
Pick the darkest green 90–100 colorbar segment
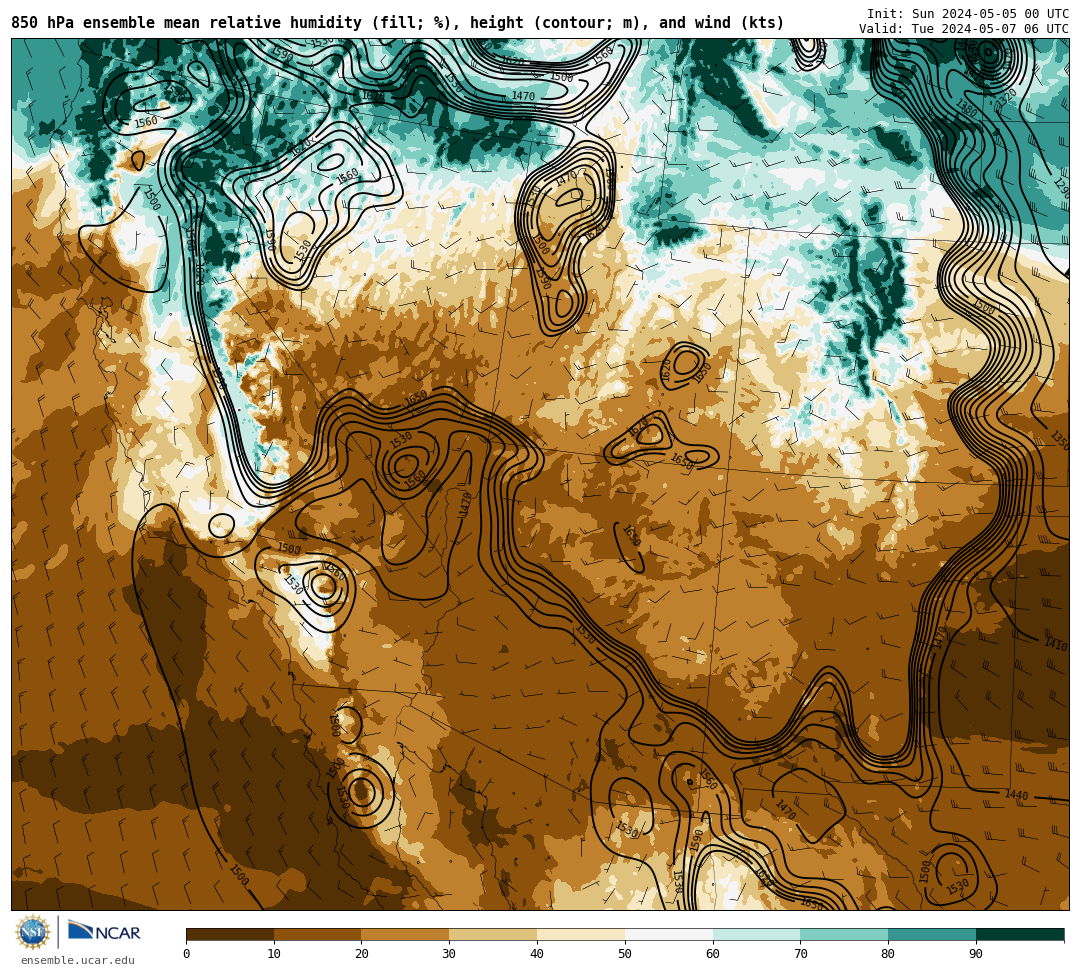1020,934
